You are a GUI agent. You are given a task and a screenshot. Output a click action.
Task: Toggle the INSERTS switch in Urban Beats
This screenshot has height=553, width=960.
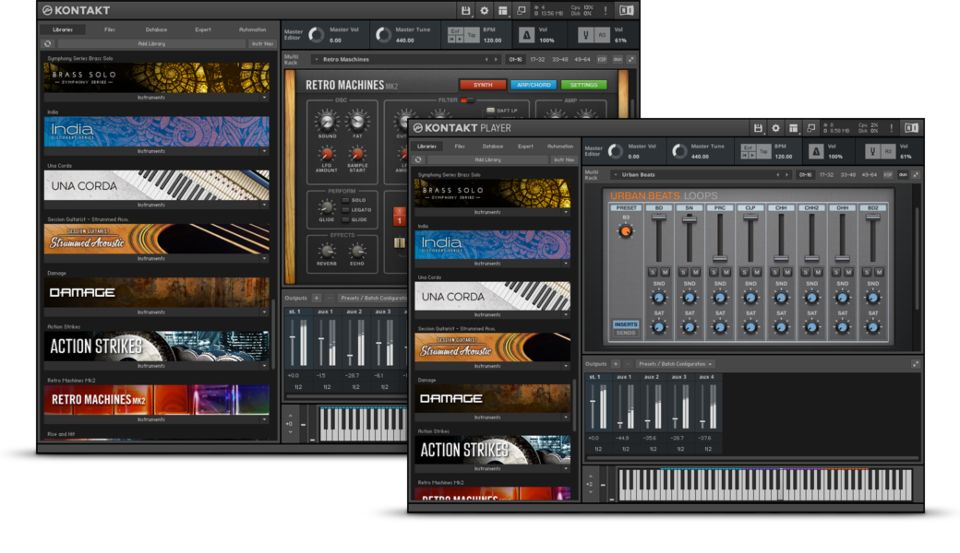(x=626, y=324)
